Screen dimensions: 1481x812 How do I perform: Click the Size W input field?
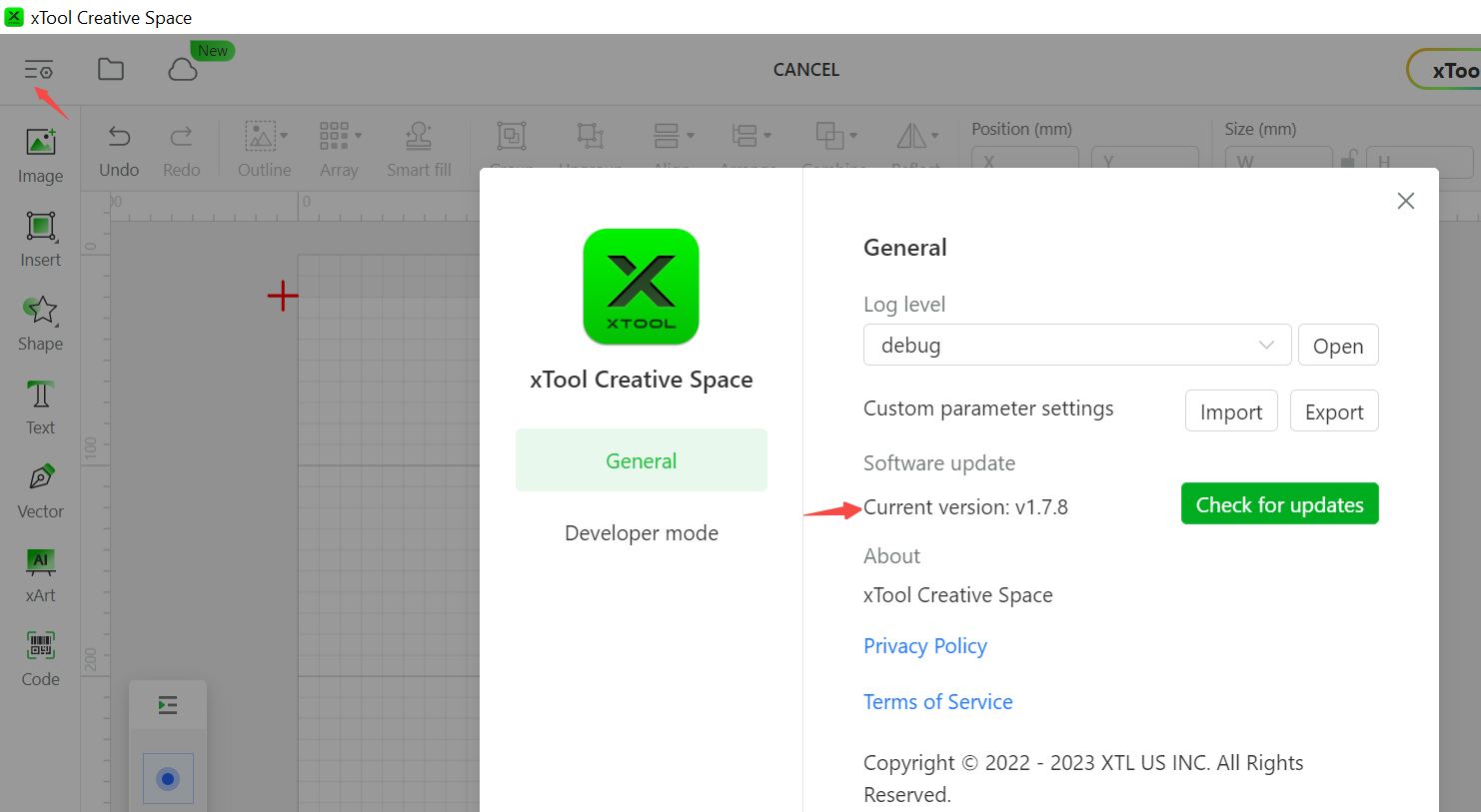point(1279,160)
